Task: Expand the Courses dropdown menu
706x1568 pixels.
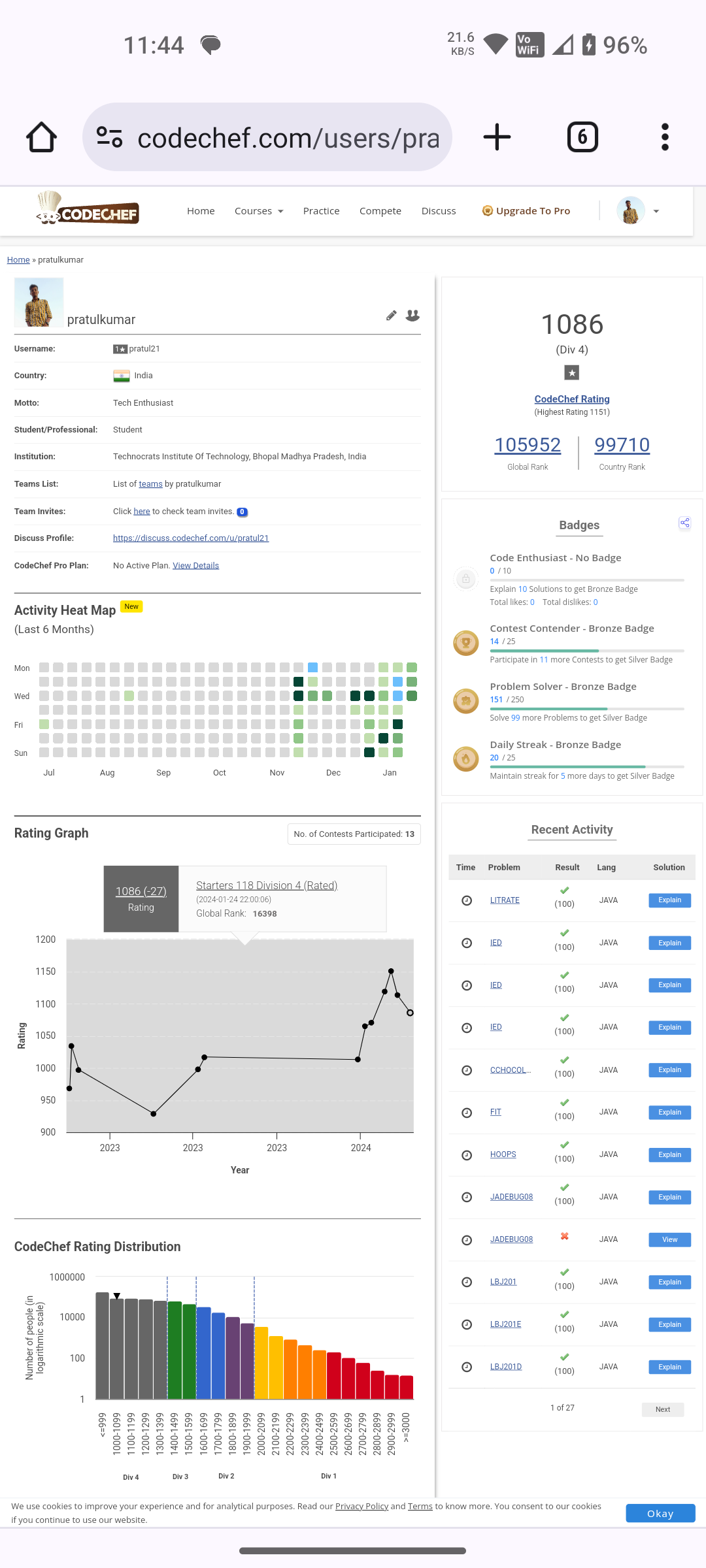Action: click(259, 211)
